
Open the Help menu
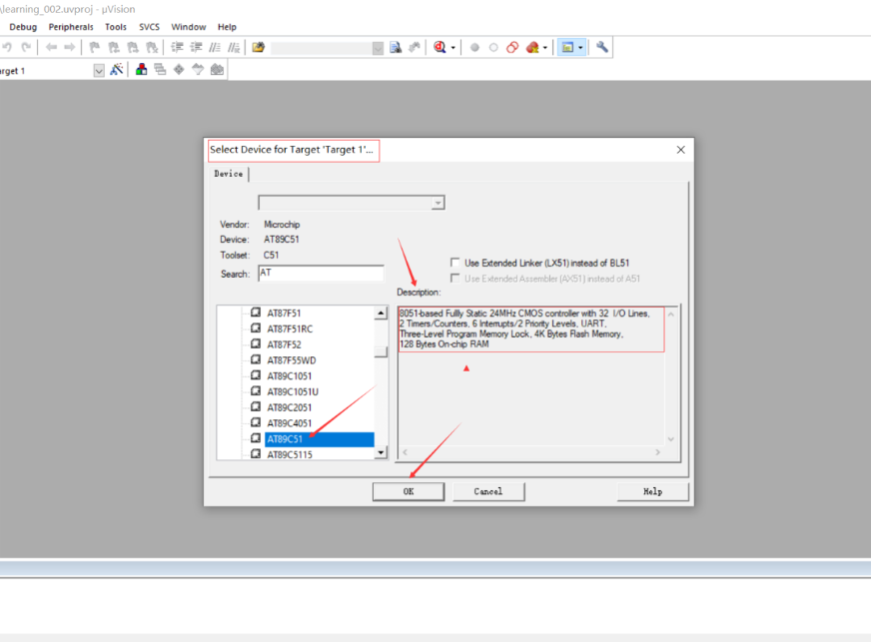(227, 27)
